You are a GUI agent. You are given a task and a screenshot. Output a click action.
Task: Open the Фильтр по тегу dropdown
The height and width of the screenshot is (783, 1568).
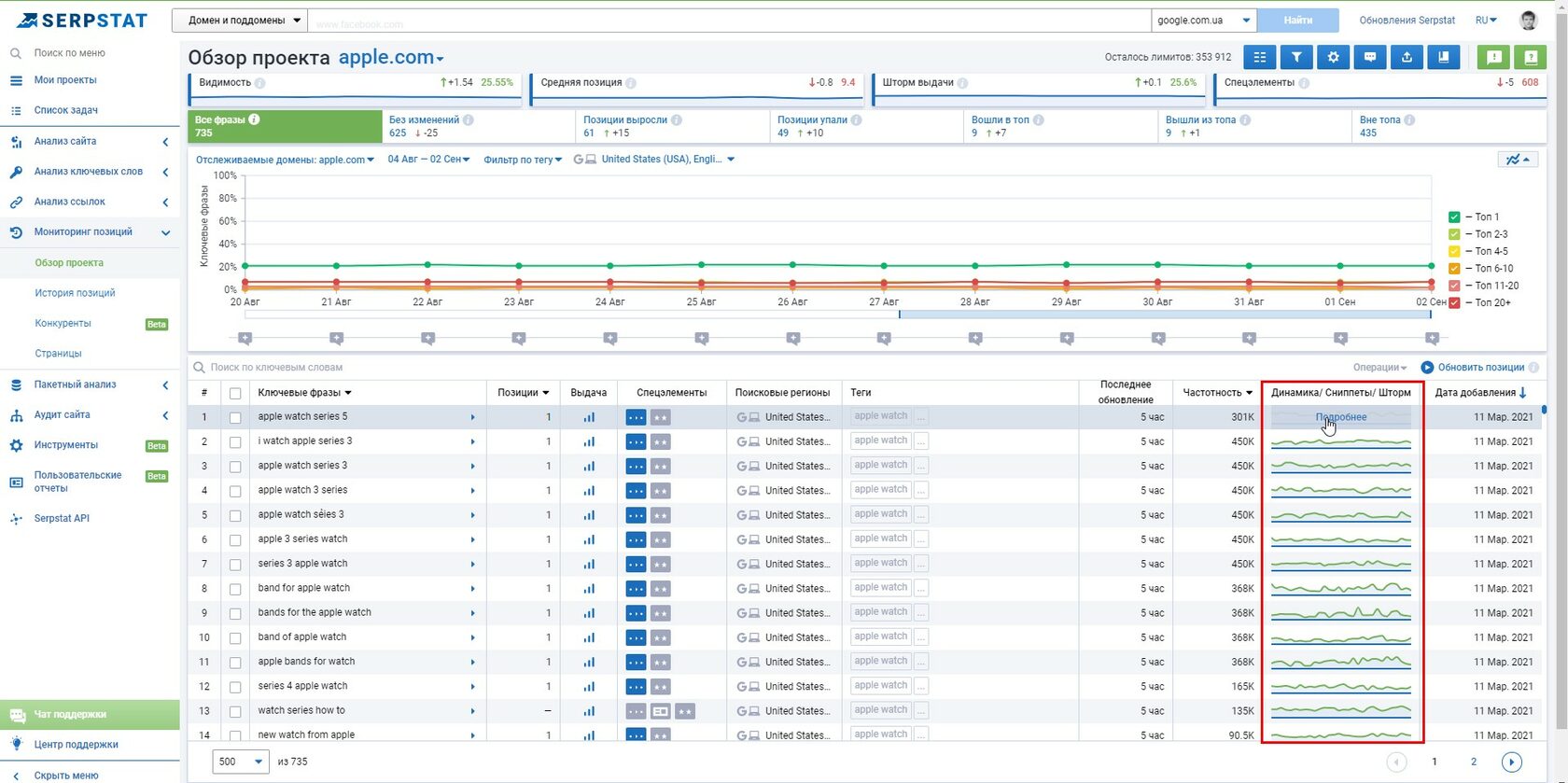523,160
